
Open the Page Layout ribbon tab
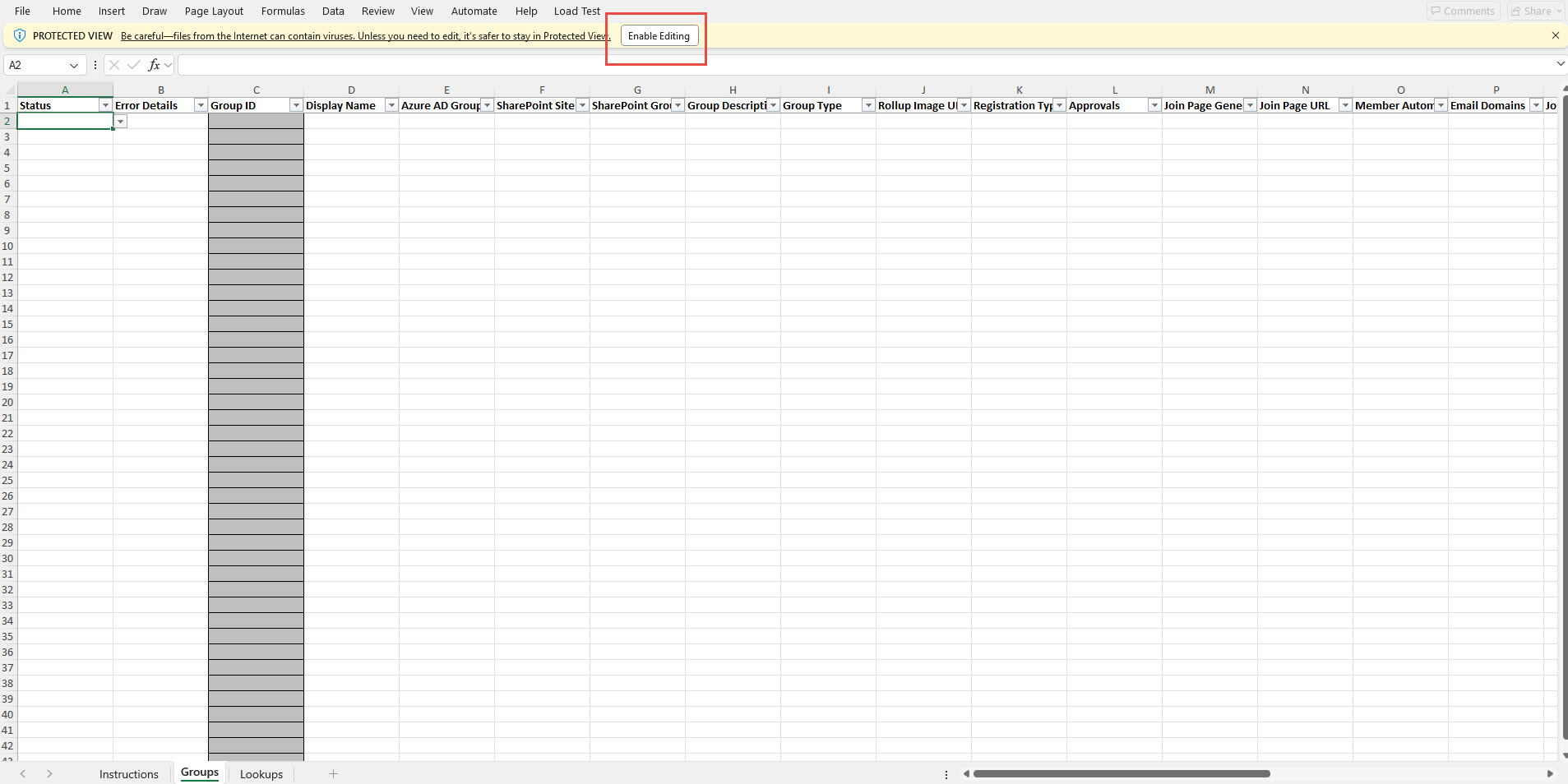click(x=214, y=11)
